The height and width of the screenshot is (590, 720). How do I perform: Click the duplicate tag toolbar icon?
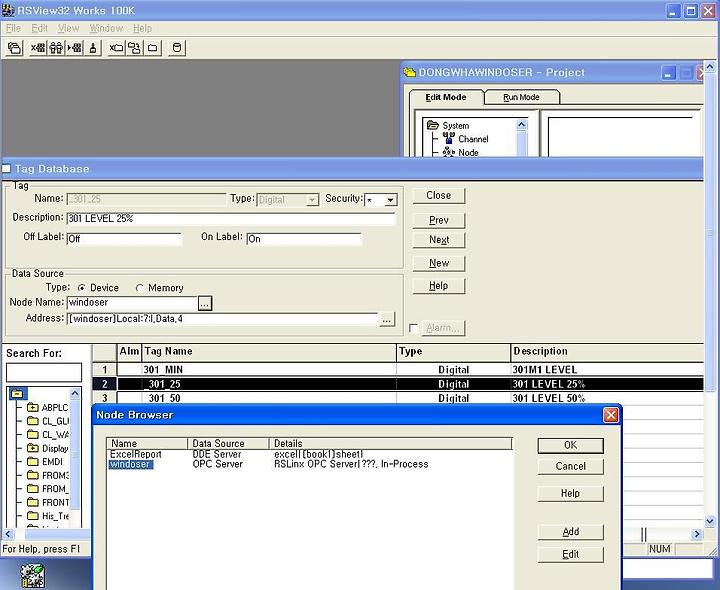pos(56,48)
